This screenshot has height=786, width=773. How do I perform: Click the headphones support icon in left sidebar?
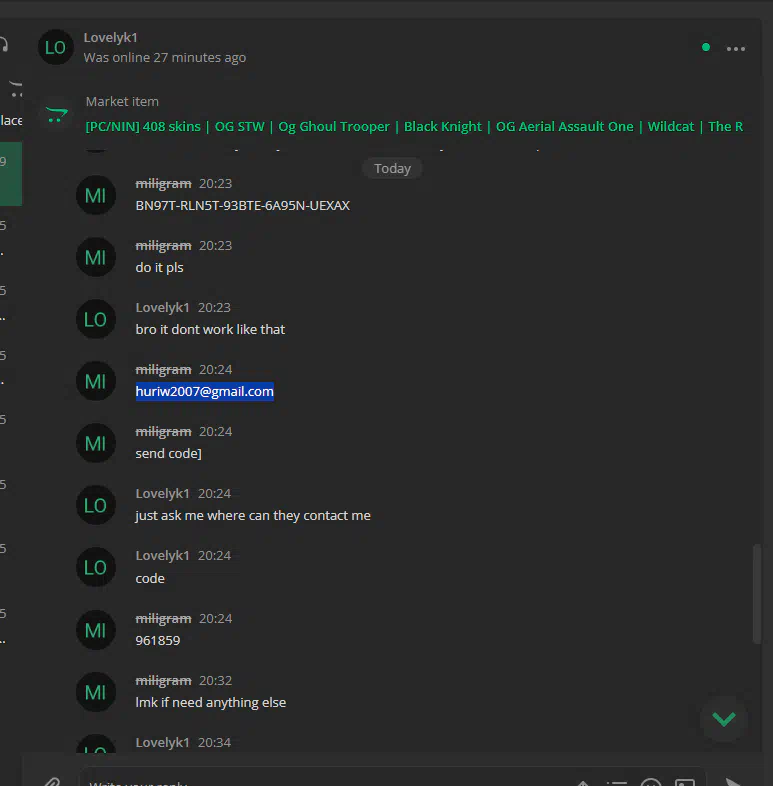point(4,45)
